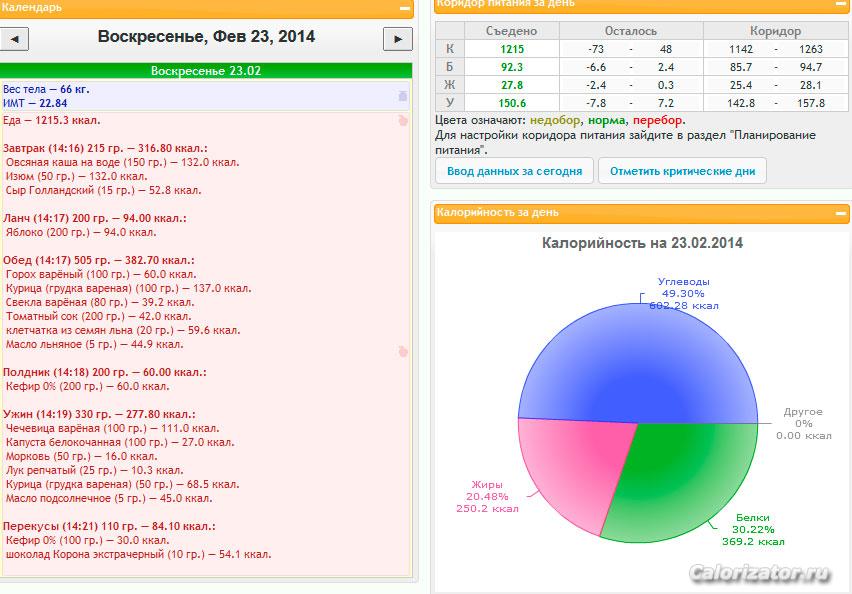Click the Календарь panel title
852x594 pixels.
[32, 8]
